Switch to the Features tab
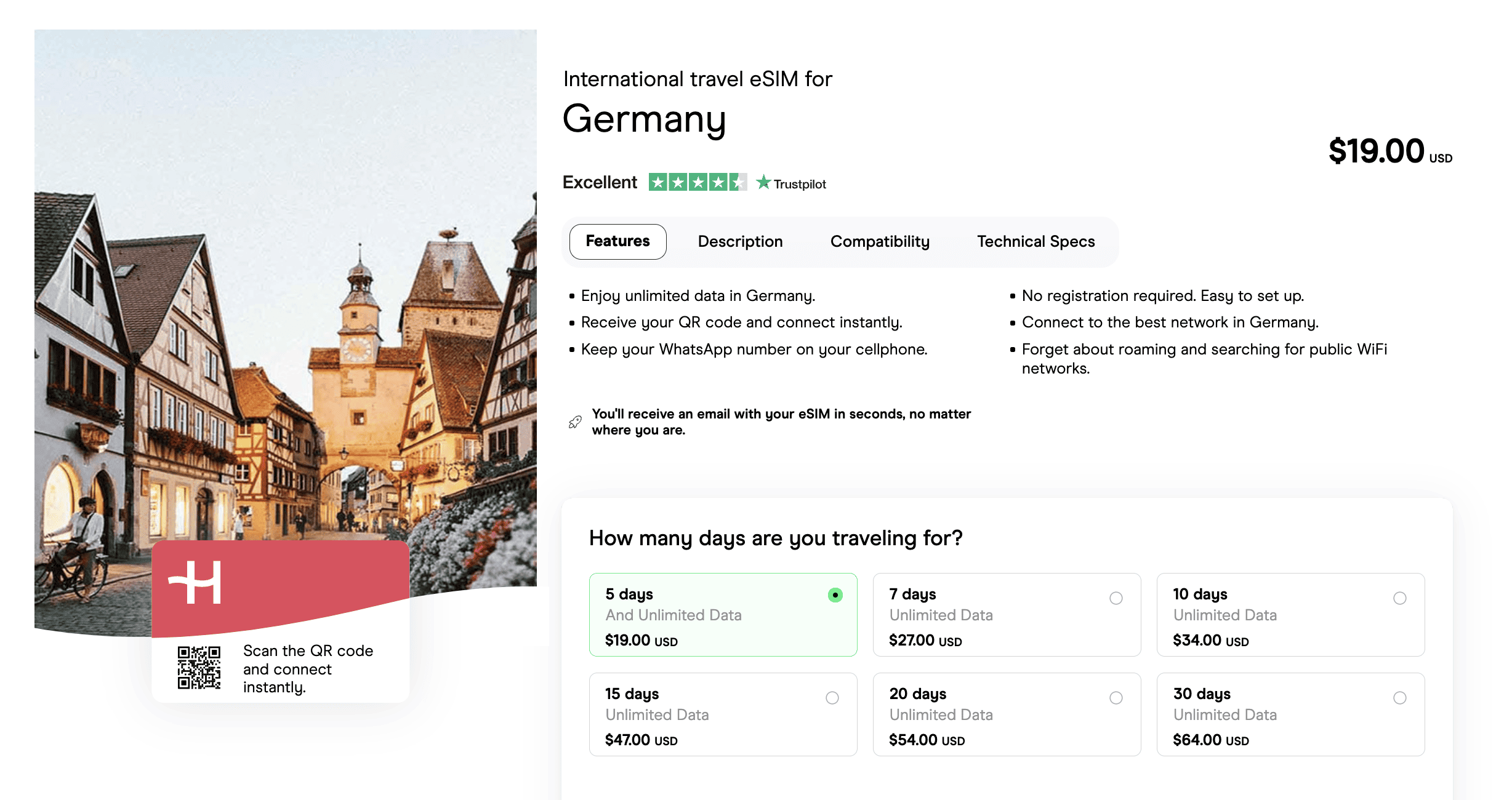Image resolution: width=1512 pixels, height=800 pixels. point(617,241)
